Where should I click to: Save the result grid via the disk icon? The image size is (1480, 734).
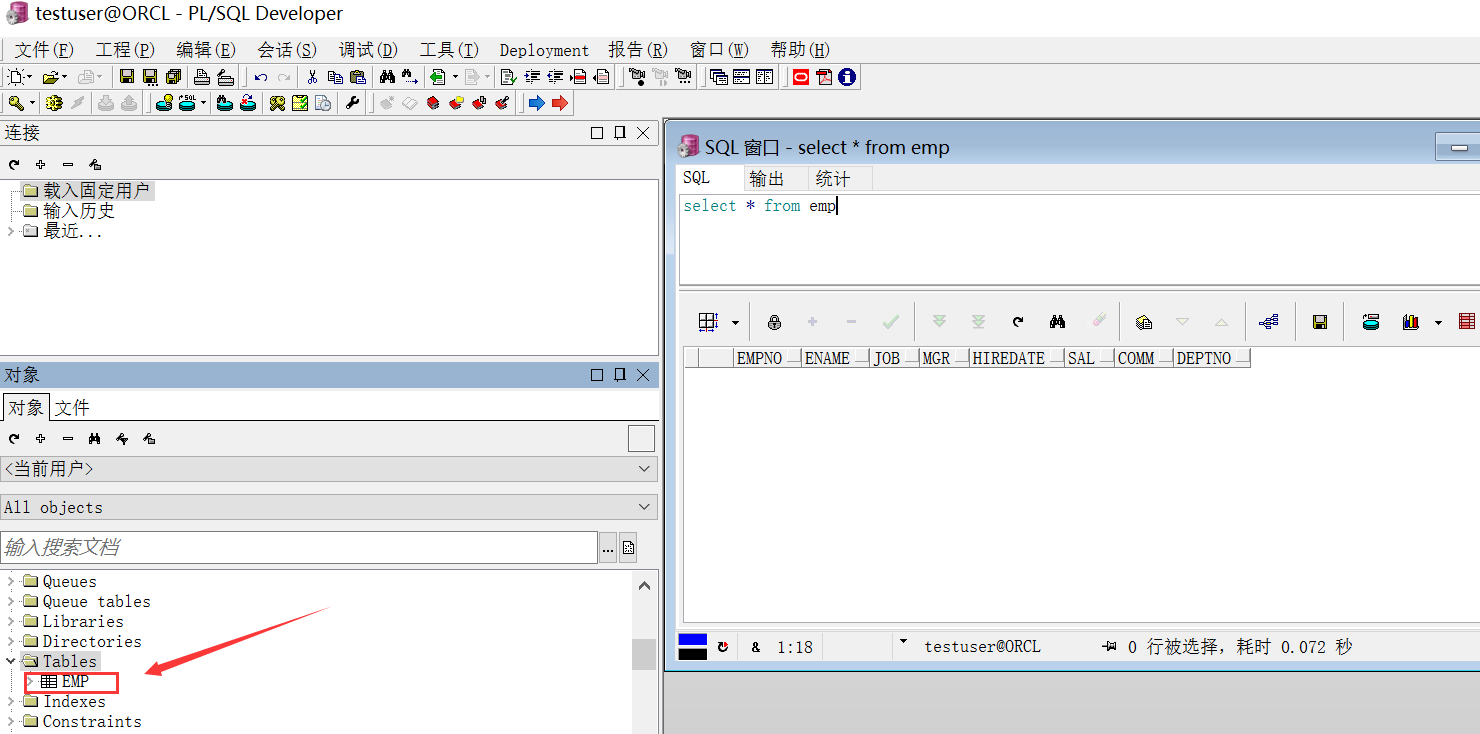tap(1320, 321)
